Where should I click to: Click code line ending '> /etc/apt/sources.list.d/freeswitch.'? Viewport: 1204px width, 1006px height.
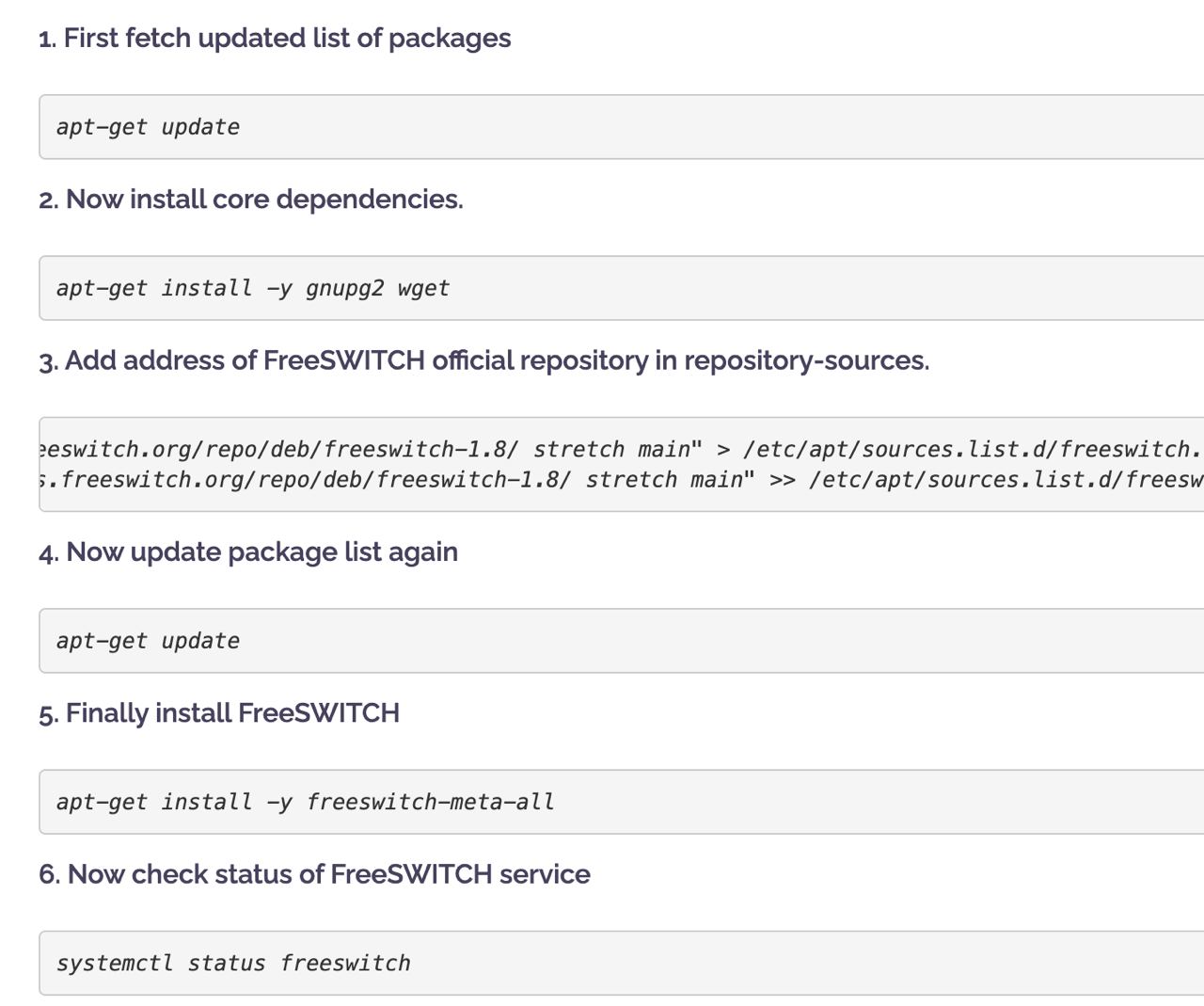[622, 450]
